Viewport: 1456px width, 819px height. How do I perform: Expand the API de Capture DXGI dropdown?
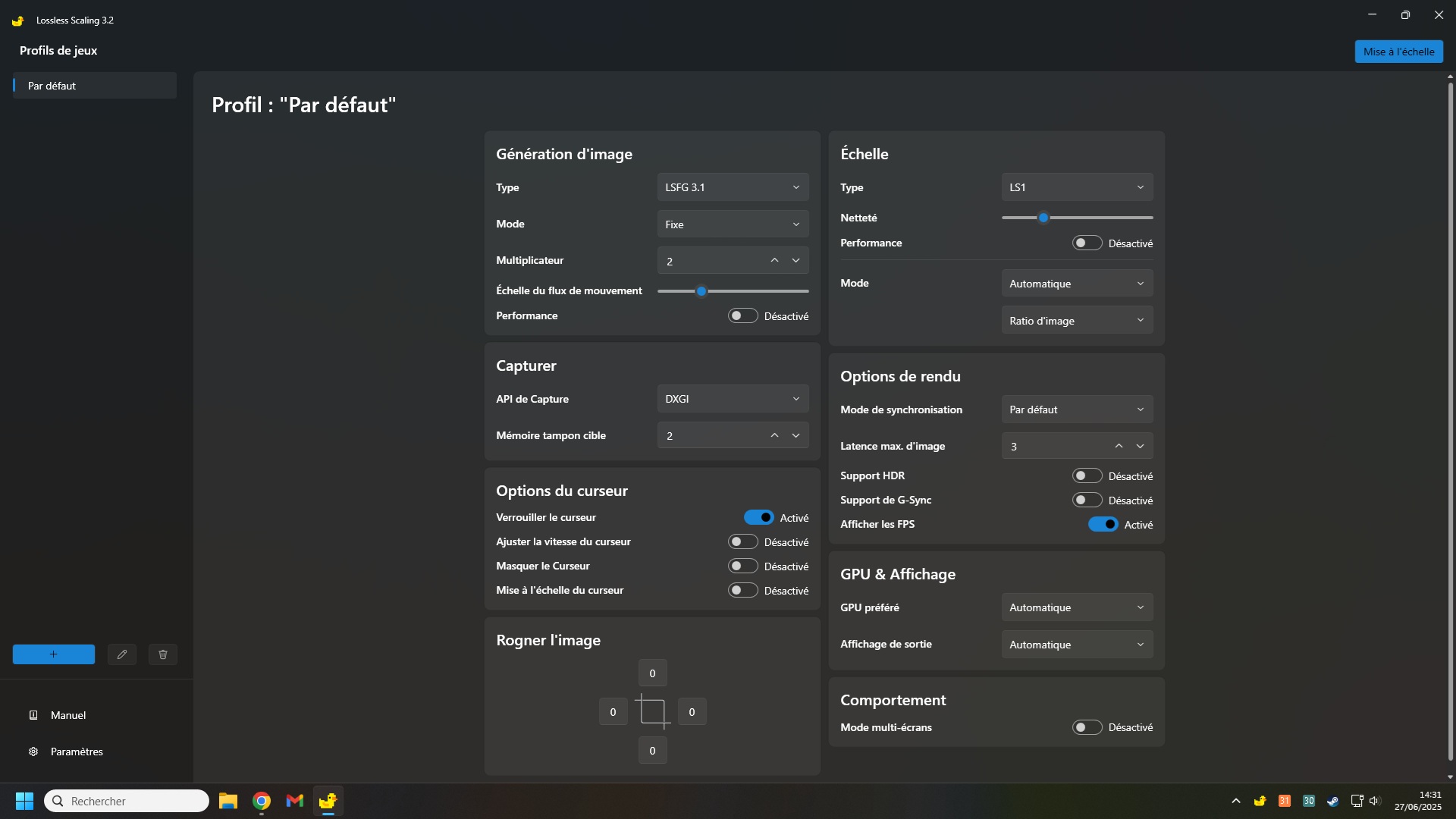tap(733, 399)
